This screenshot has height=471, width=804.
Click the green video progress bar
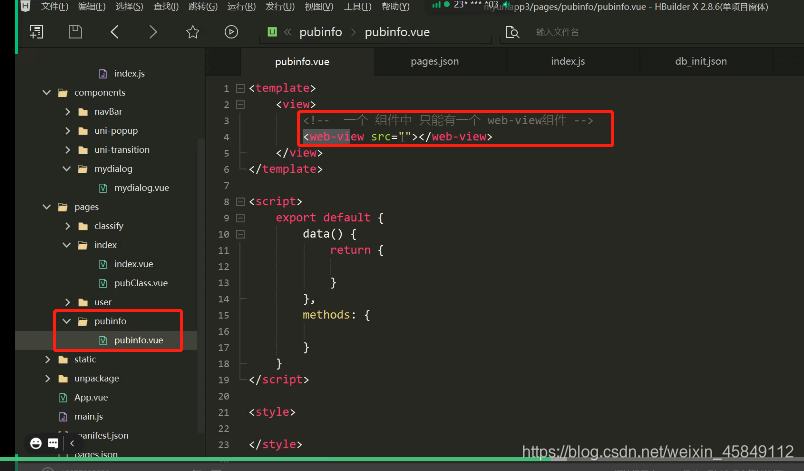pos(282,459)
